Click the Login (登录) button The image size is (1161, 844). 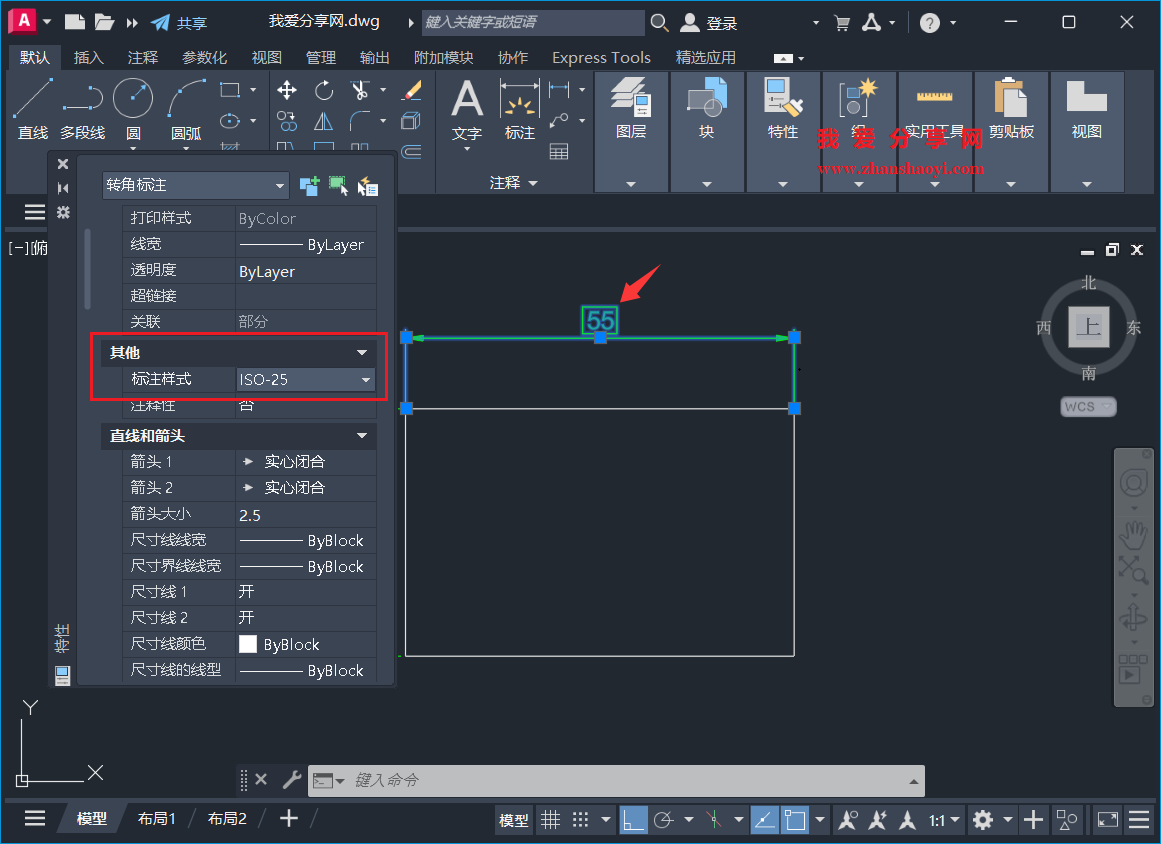pyautogui.click(x=709, y=22)
